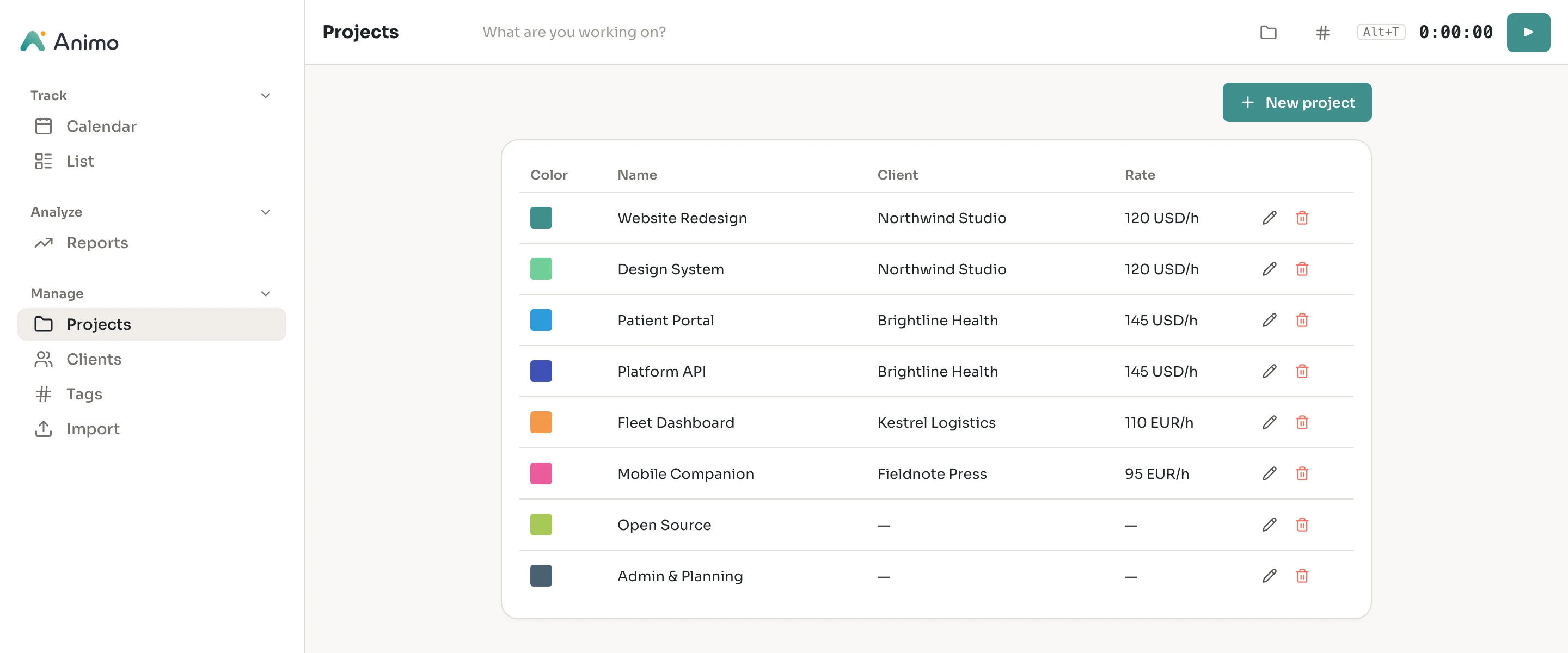
Task: Delete the Website Redesign project
Action: 1302,218
